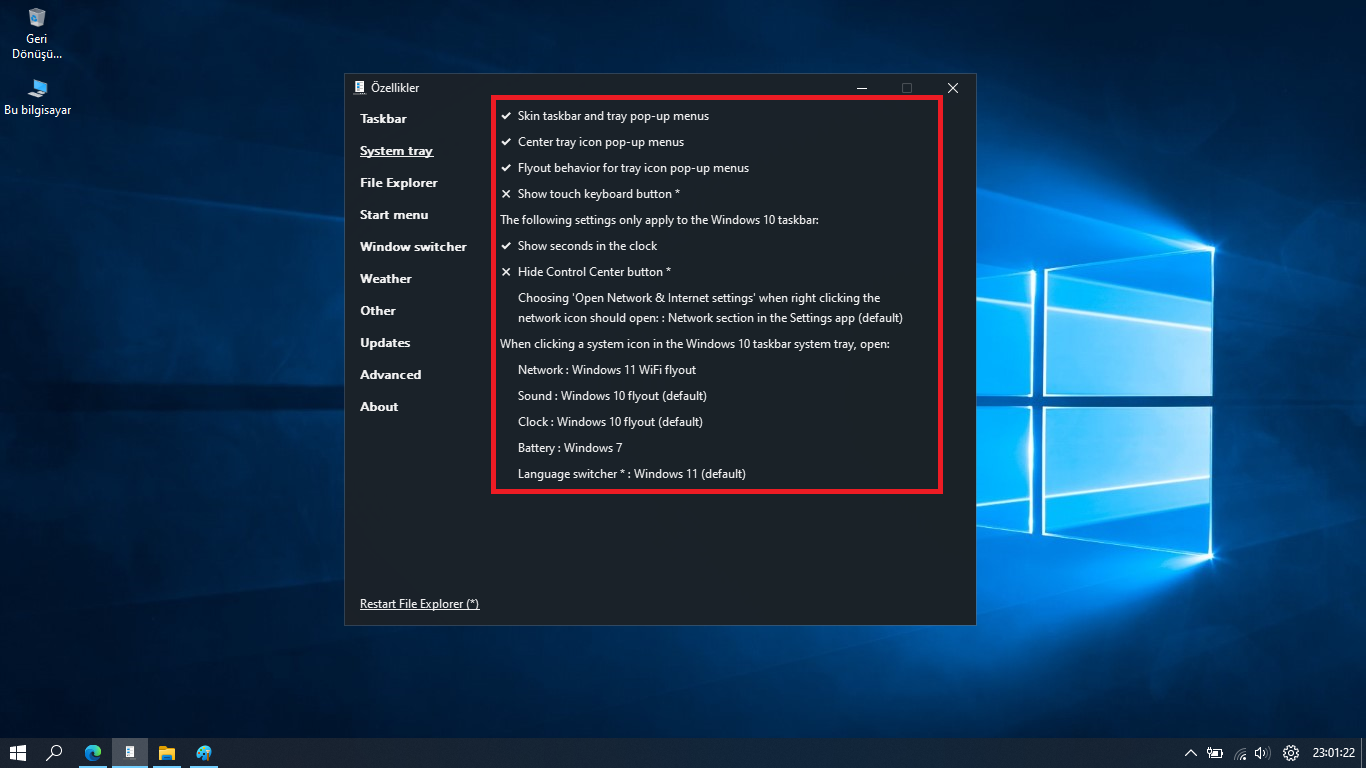Switch to File Explorer section
Screen dimensions: 1366x768
[x=399, y=183]
